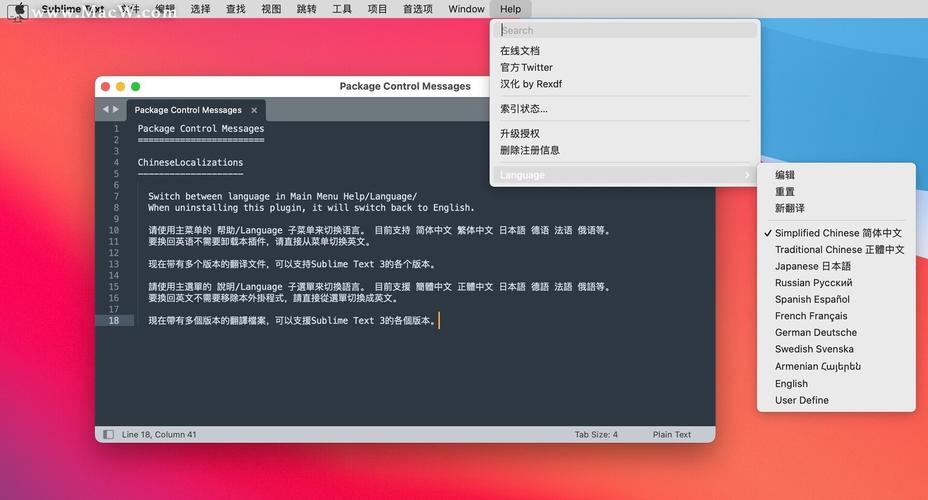Viewport: 928px width, 500px height.
Task: Click line number 7 in gutter
Action: click(116, 196)
